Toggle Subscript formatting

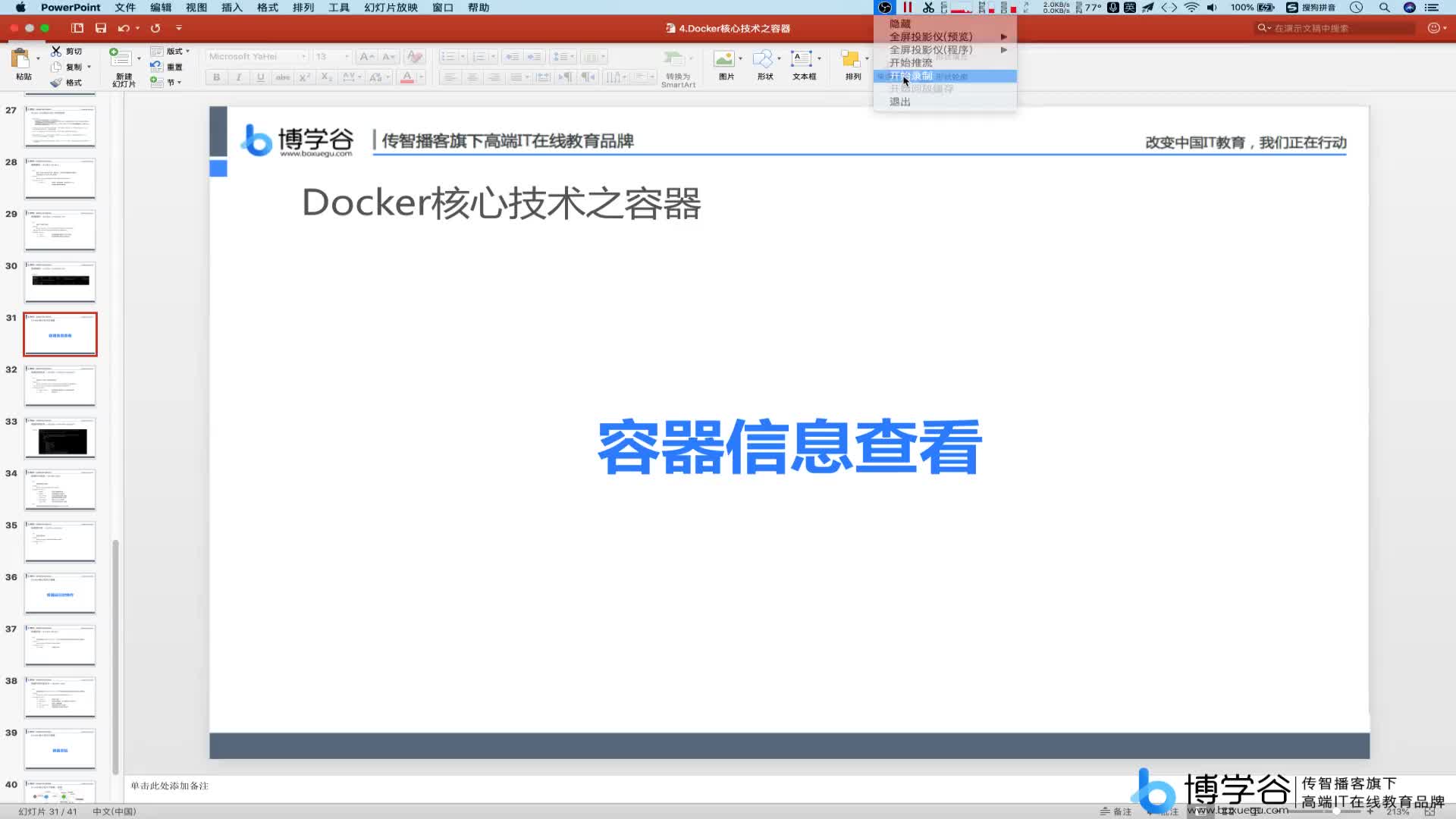coord(327,77)
